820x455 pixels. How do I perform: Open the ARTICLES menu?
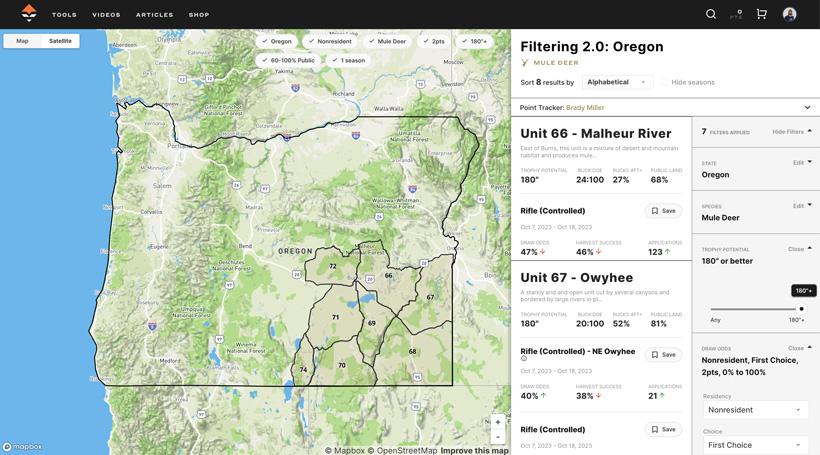[x=154, y=15]
